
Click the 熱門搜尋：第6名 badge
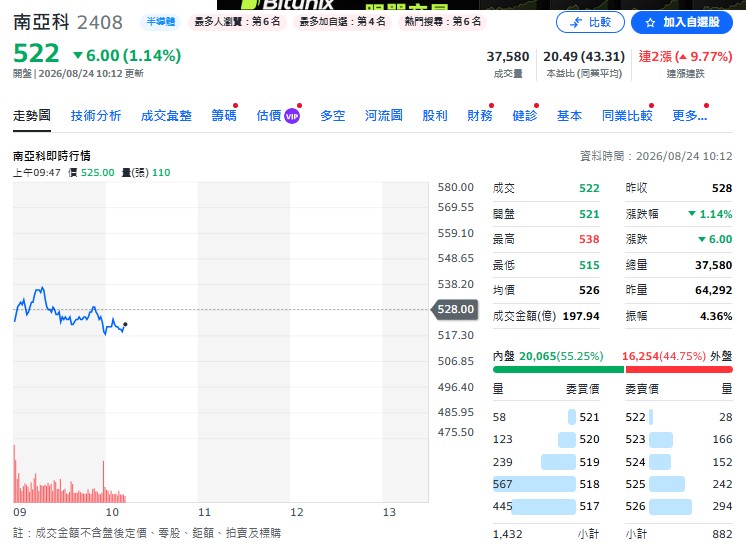pyautogui.click(x=442, y=22)
